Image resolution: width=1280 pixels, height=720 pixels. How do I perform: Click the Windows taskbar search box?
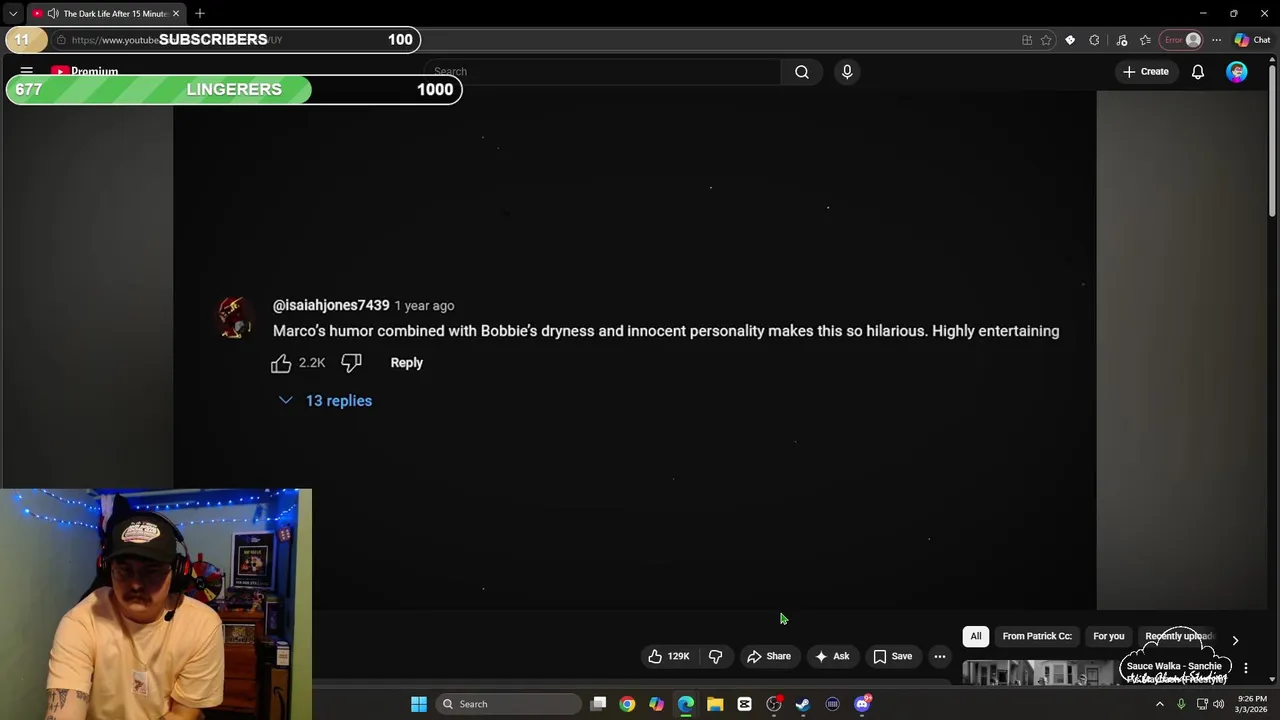point(509,704)
